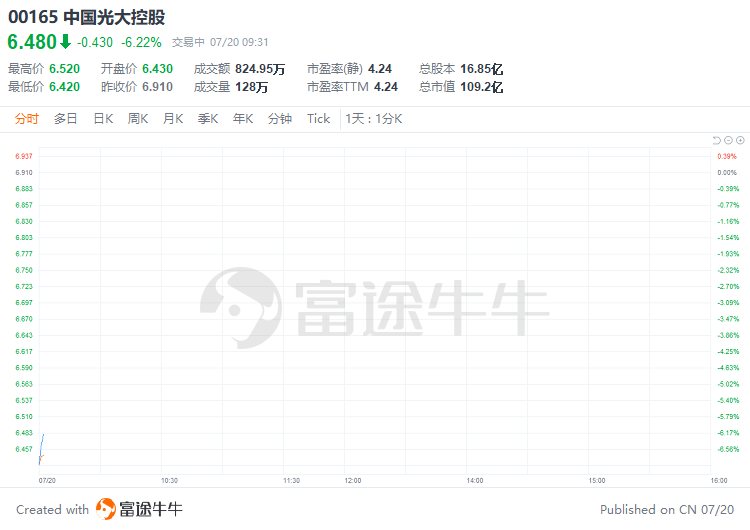This screenshot has height=530, width=750.
Task: Click 最高价 value 6.520
Action: (x=65, y=69)
